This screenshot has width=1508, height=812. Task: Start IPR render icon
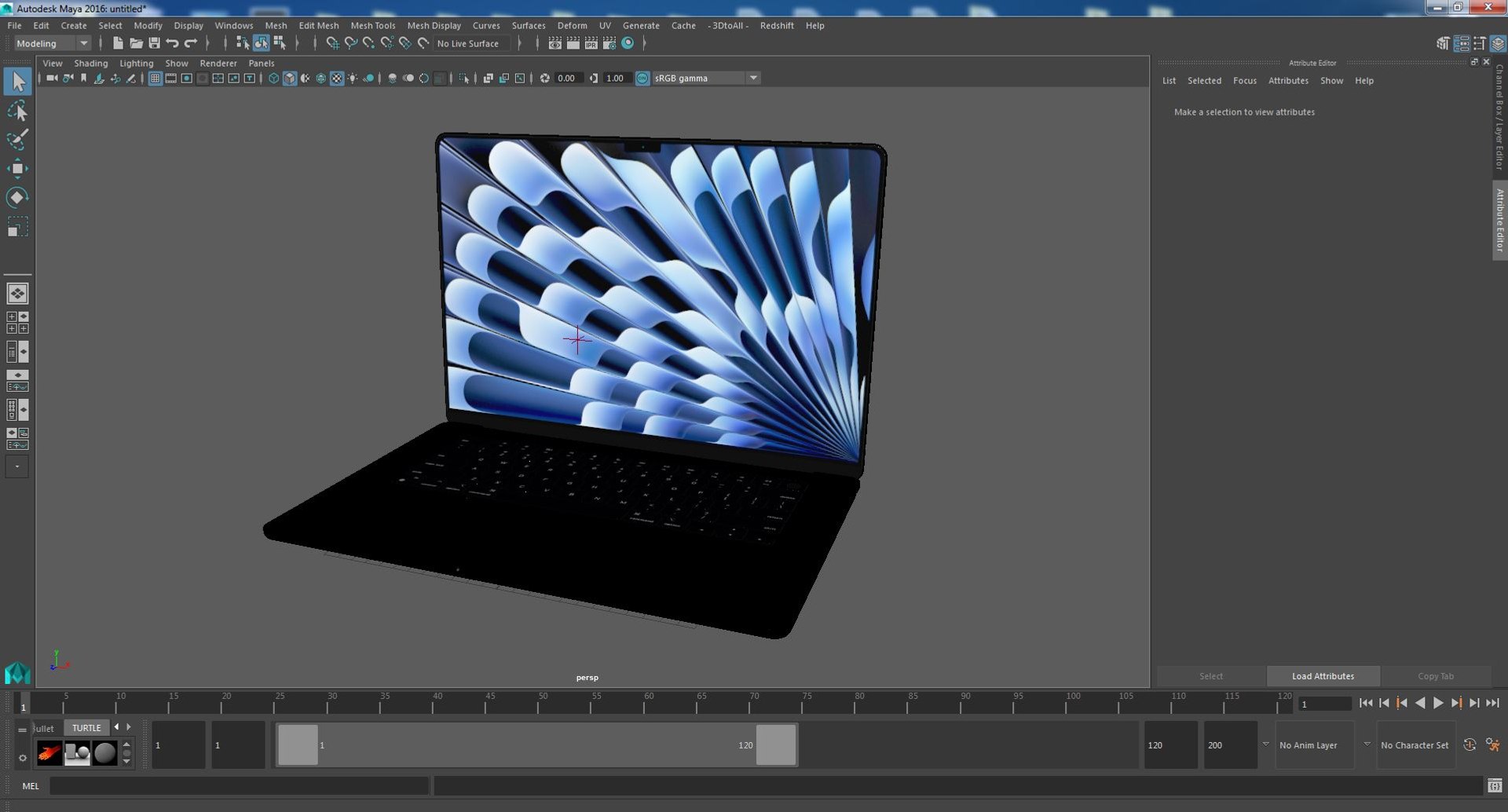591,43
